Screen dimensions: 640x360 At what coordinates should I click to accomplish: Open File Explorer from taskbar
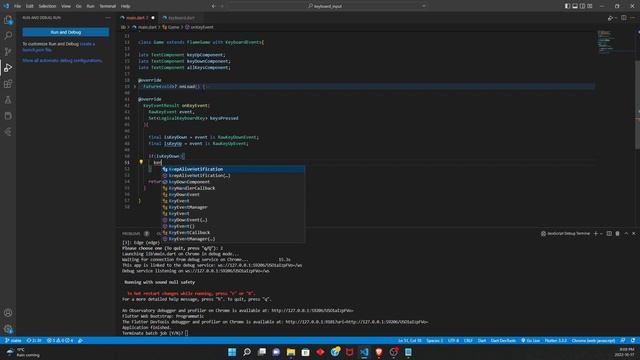(291, 352)
